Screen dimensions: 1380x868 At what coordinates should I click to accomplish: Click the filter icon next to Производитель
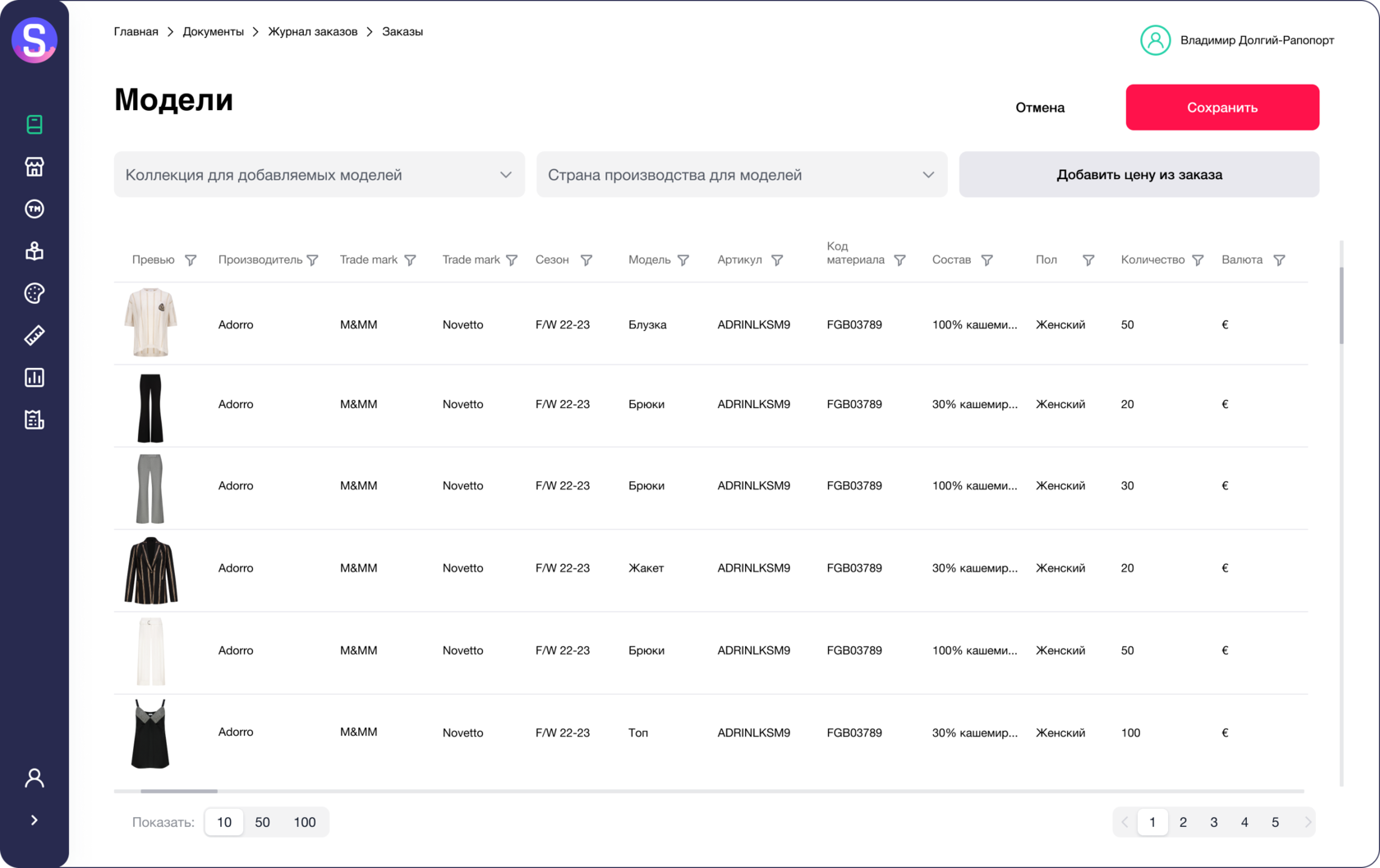coord(313,260)
